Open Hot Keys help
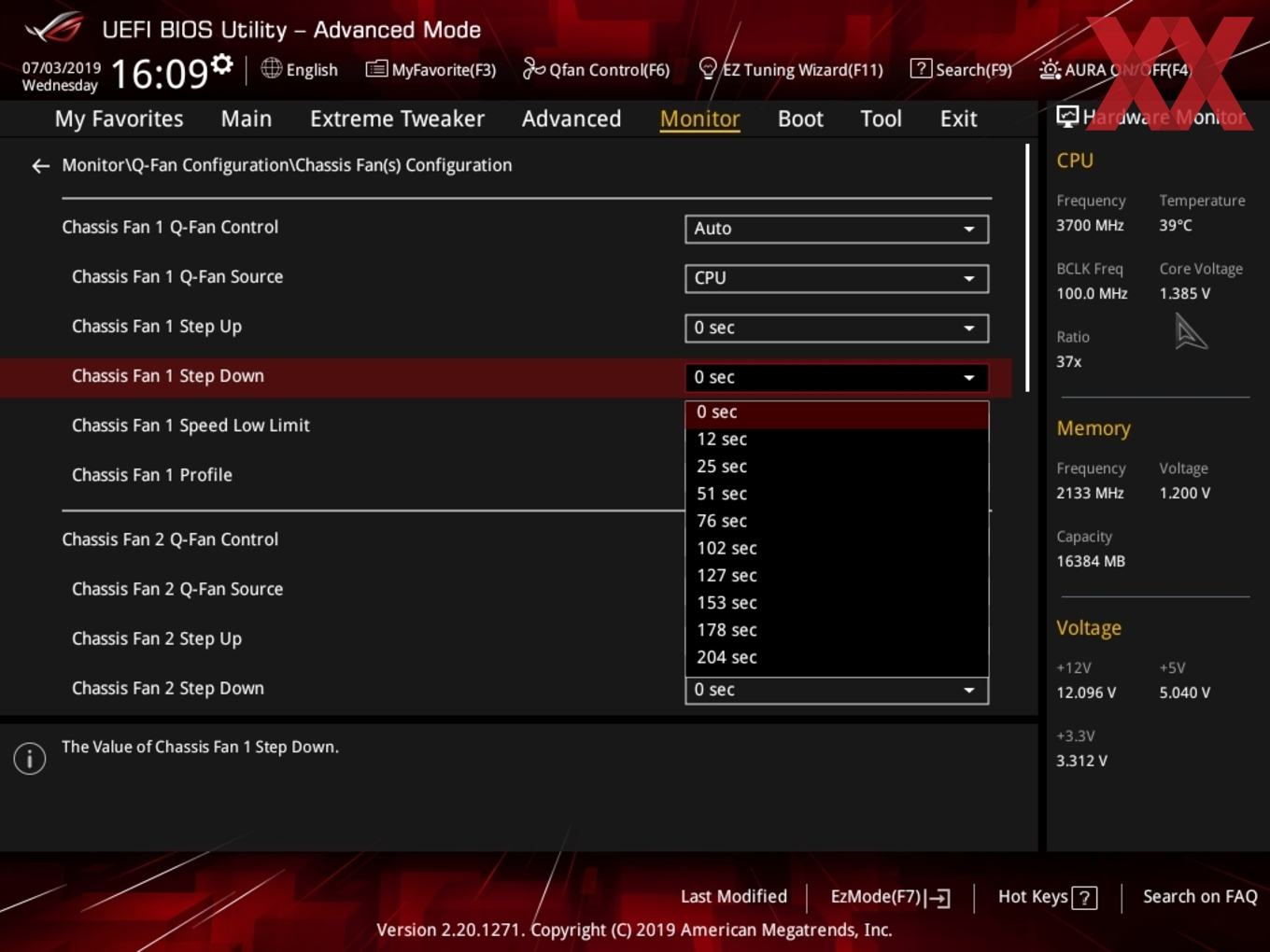This screenshot has width=1270, height=952. click(x=1047, y=897)
